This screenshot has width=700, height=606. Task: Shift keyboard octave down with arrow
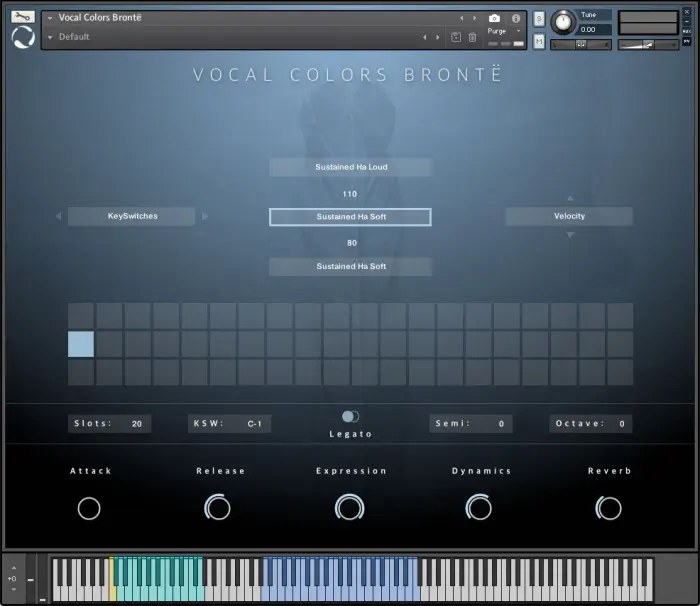click(x=14, y=589)
